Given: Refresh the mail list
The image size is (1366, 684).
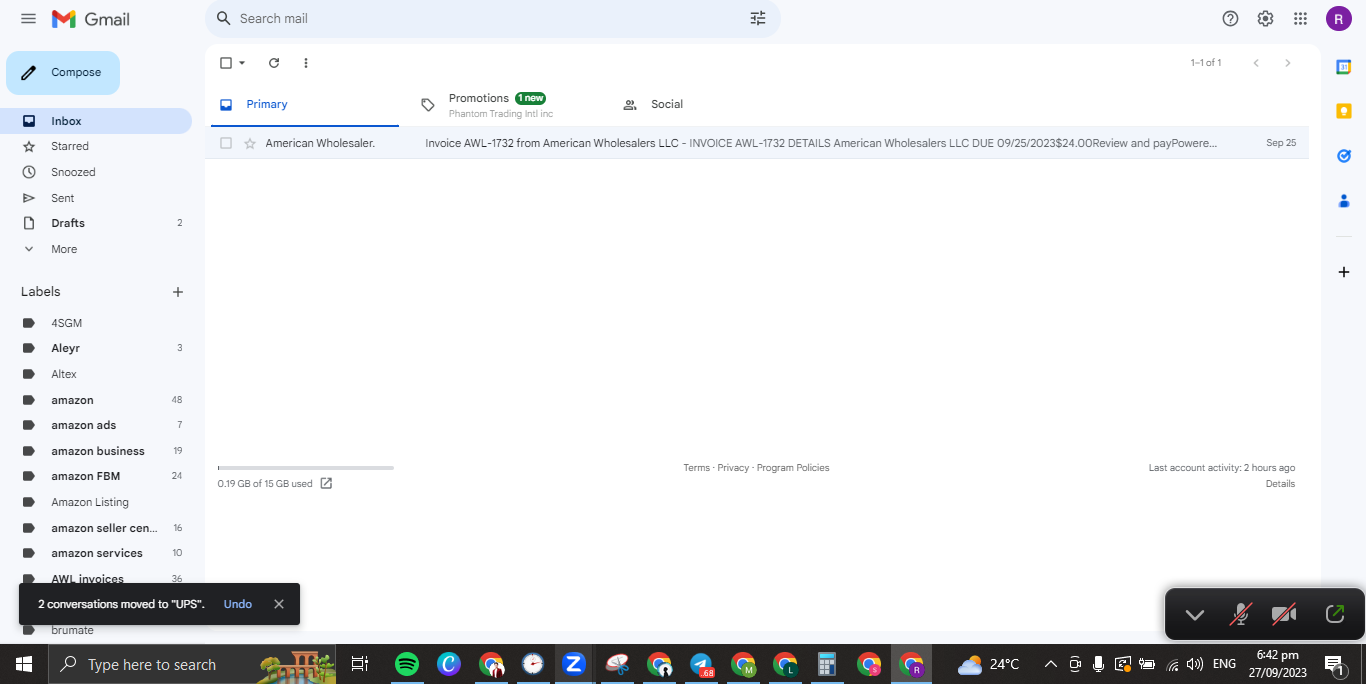Looking at the screenshot, I should pyautogui.click(x=274, y=63).
